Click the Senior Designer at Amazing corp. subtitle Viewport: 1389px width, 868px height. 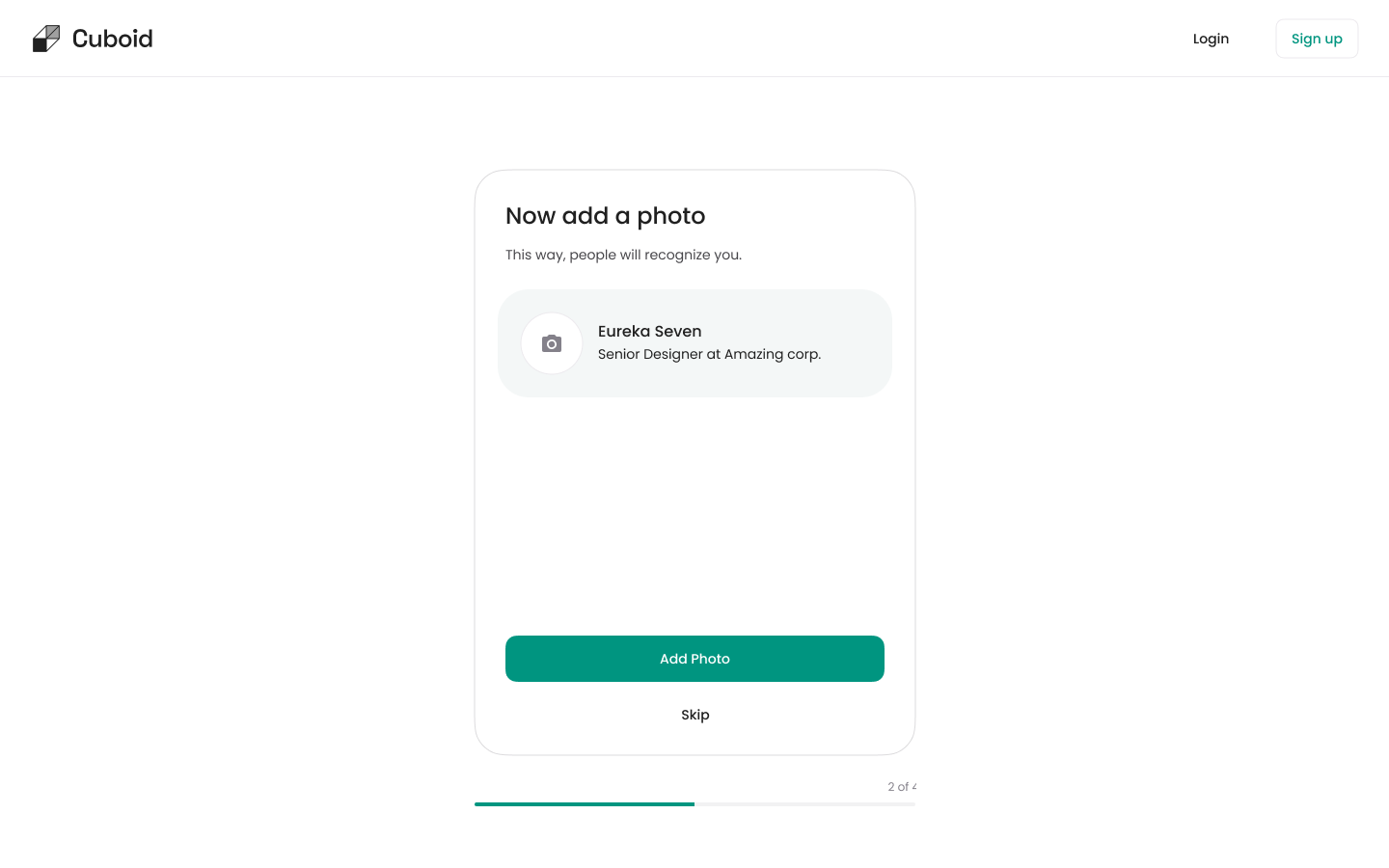coord(709,354)
